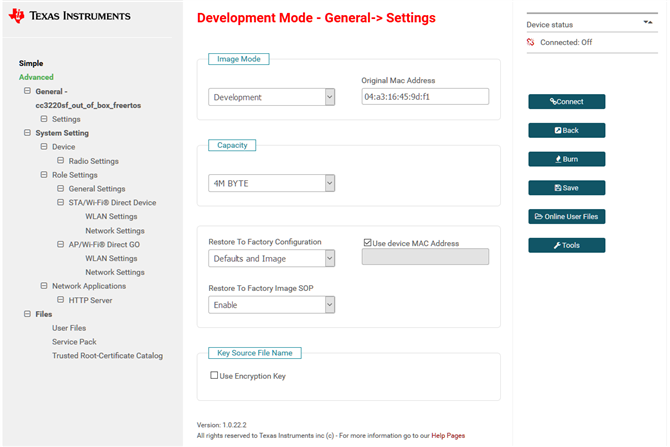Open the Help Pages link
Viewport: 670px width, 447px height.
coord(447,436)
